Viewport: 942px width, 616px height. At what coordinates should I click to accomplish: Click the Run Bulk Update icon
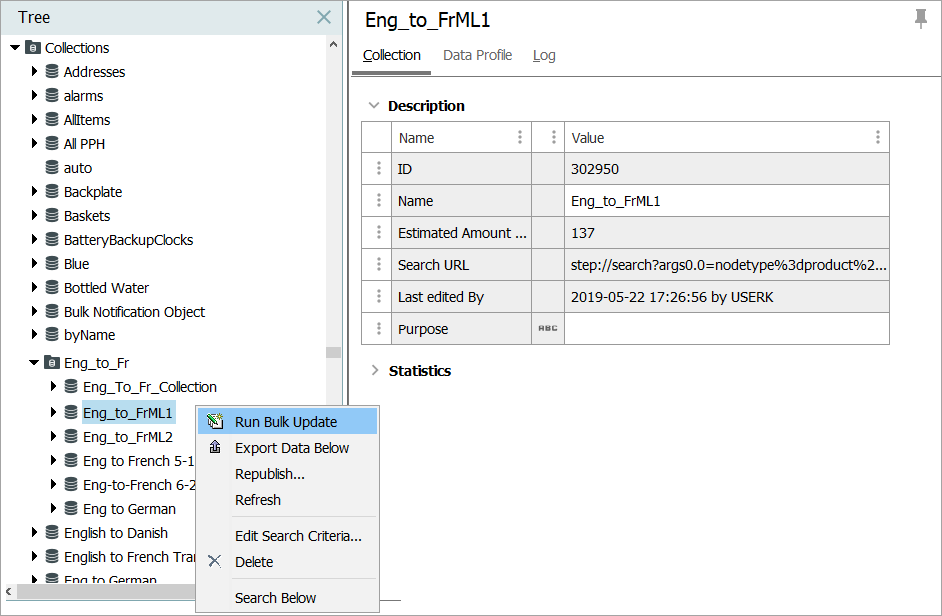[214, 422]
